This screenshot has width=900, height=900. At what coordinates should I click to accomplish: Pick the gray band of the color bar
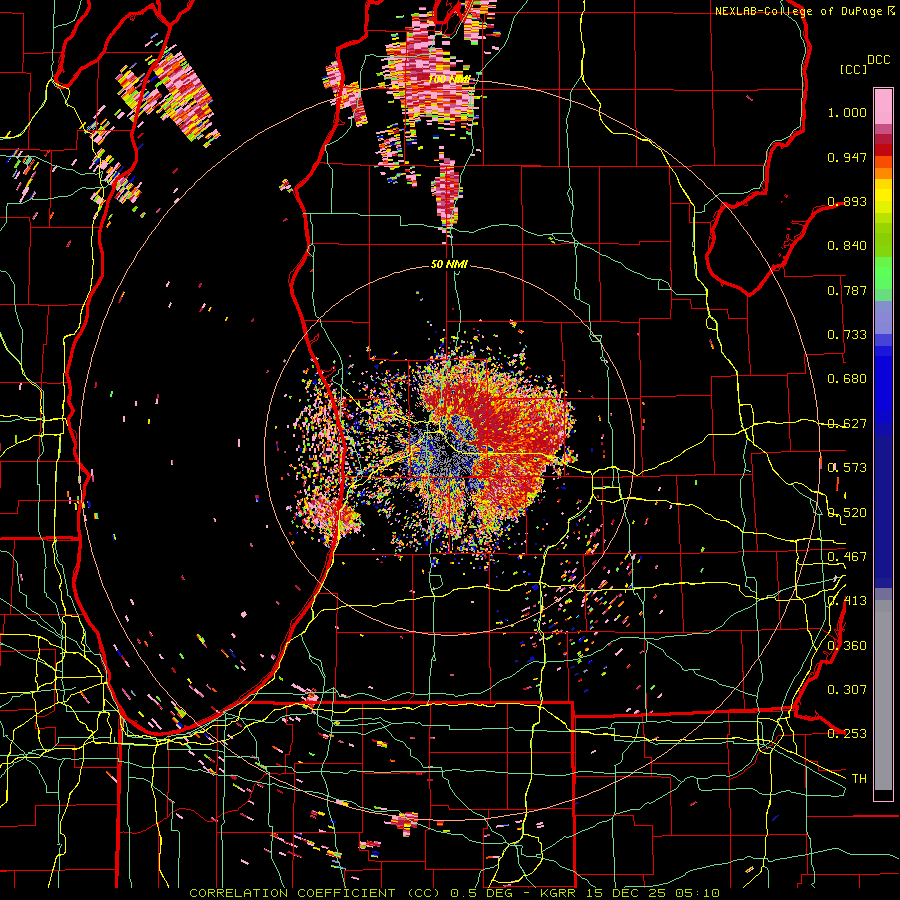(883, 695)
